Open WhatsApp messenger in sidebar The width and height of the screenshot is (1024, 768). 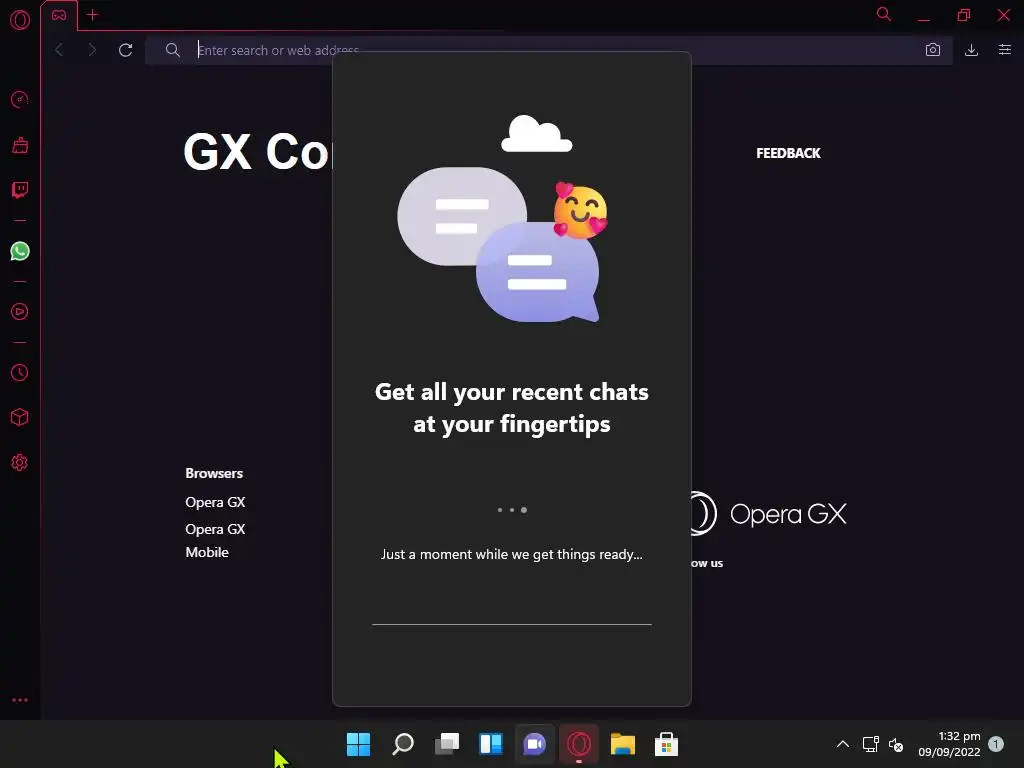(x=20, y=251)
